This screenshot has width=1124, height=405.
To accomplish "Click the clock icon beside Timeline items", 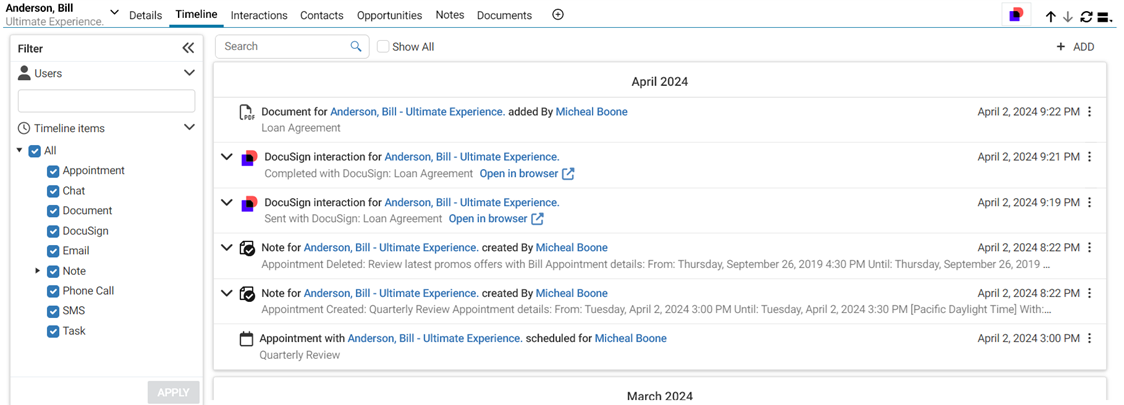I will [24, 128].
